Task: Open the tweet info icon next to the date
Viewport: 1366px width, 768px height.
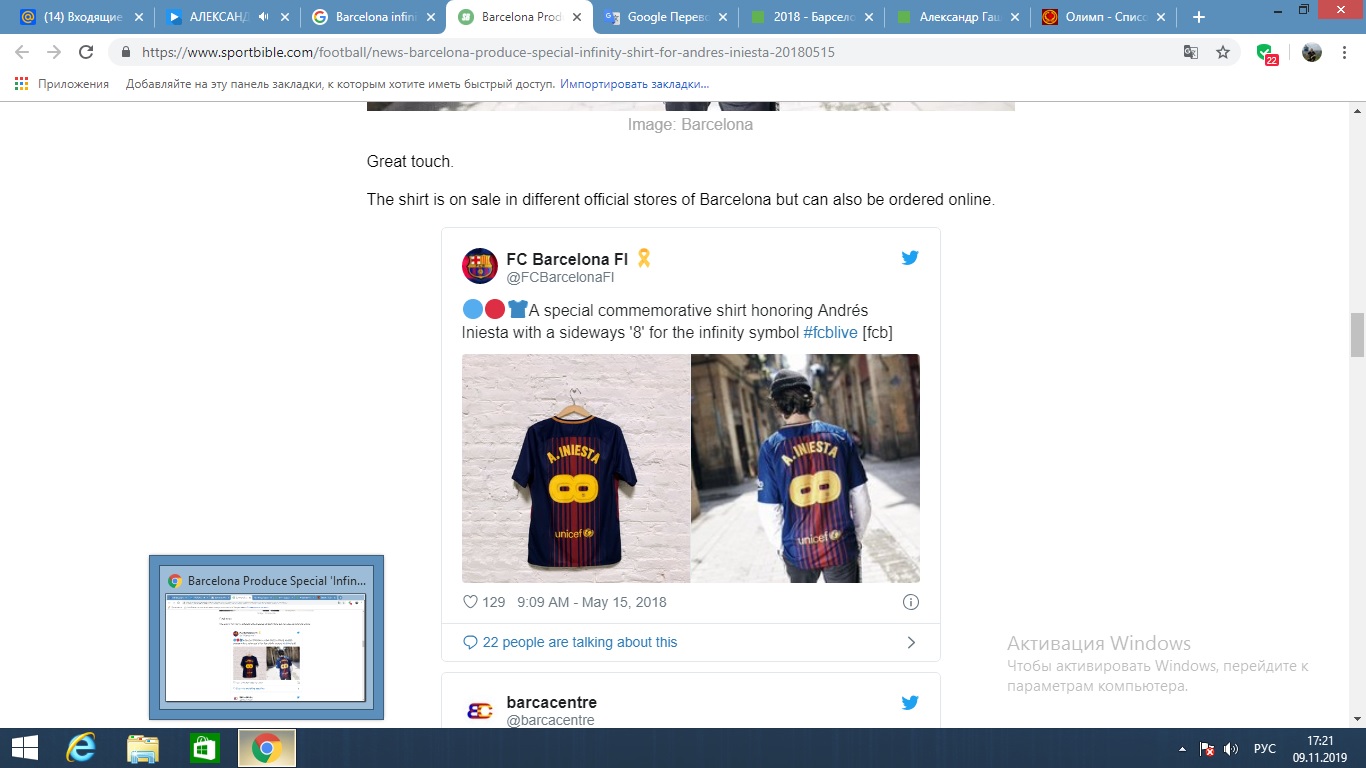Action: coord(911,602)
